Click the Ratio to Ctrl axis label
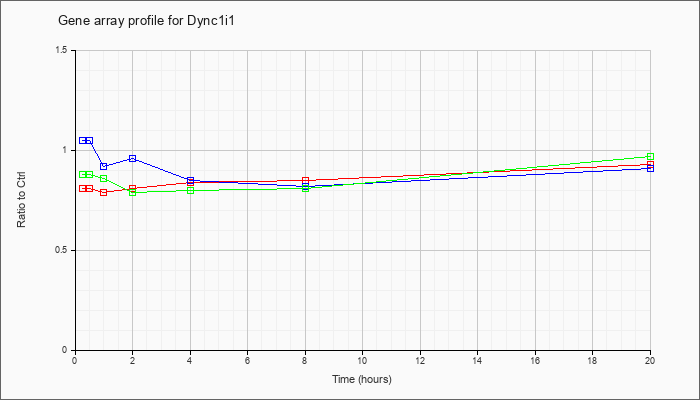 (21, 199)
